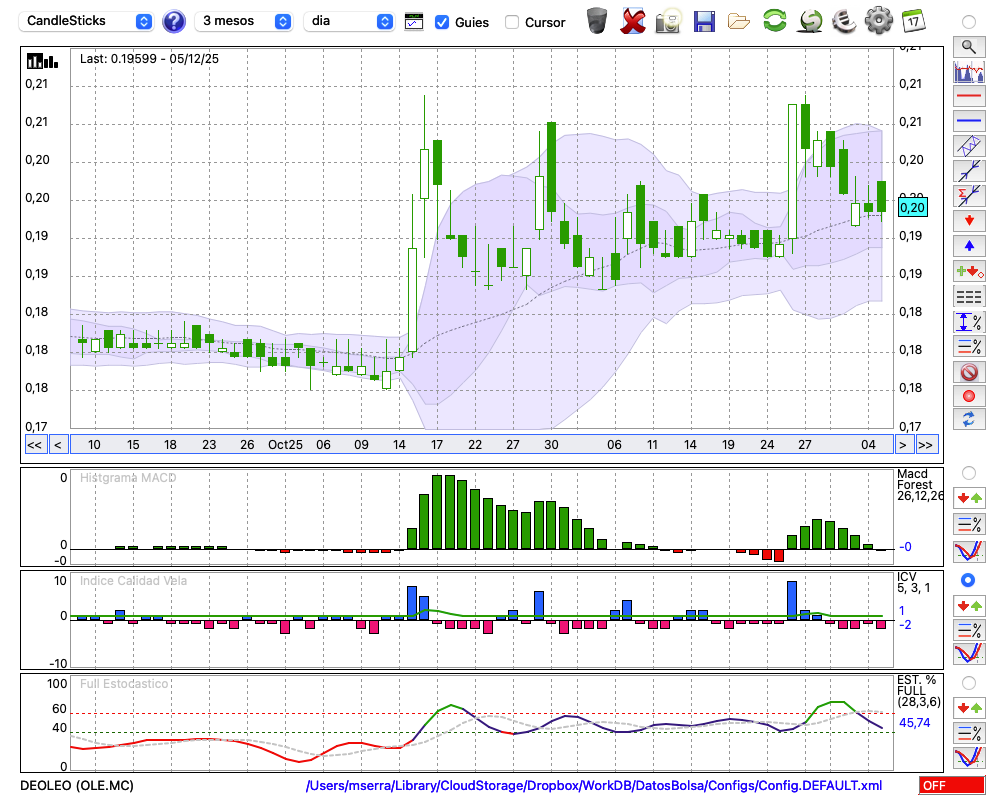Viewport: 1000px width, 800px height.
Task: Select the magnifier zoom tool
Action: coord(968,46)
